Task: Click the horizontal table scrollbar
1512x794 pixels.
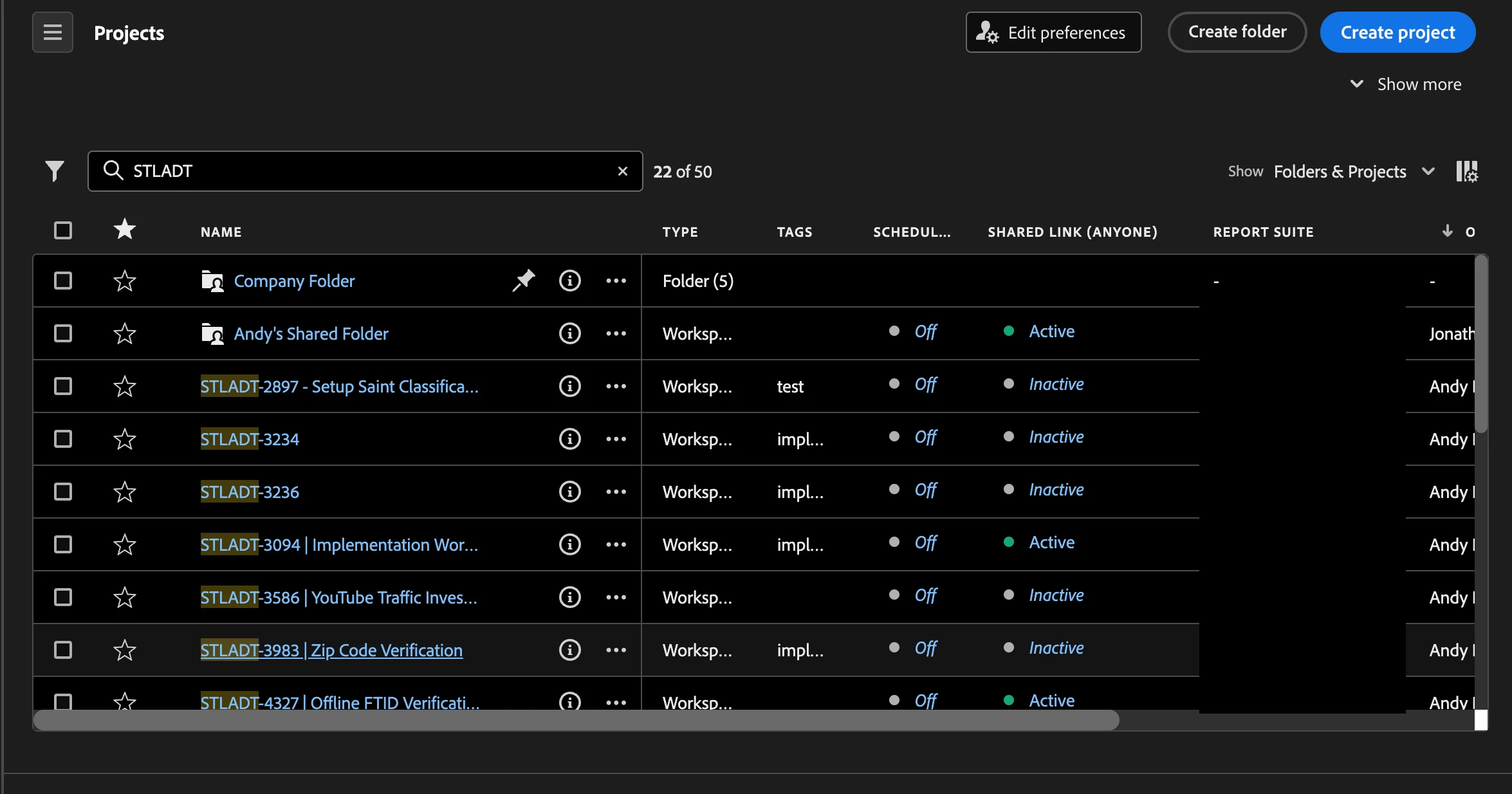Action: (576, 720)
